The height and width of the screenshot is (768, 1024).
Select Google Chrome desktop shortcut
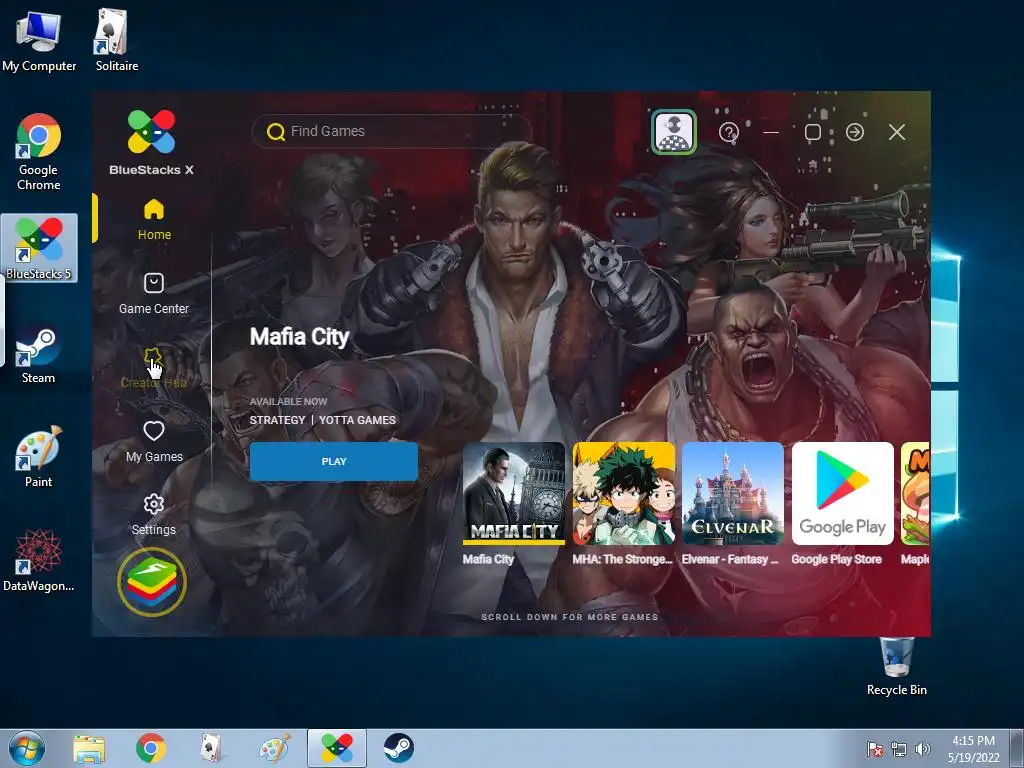point(39,153)
